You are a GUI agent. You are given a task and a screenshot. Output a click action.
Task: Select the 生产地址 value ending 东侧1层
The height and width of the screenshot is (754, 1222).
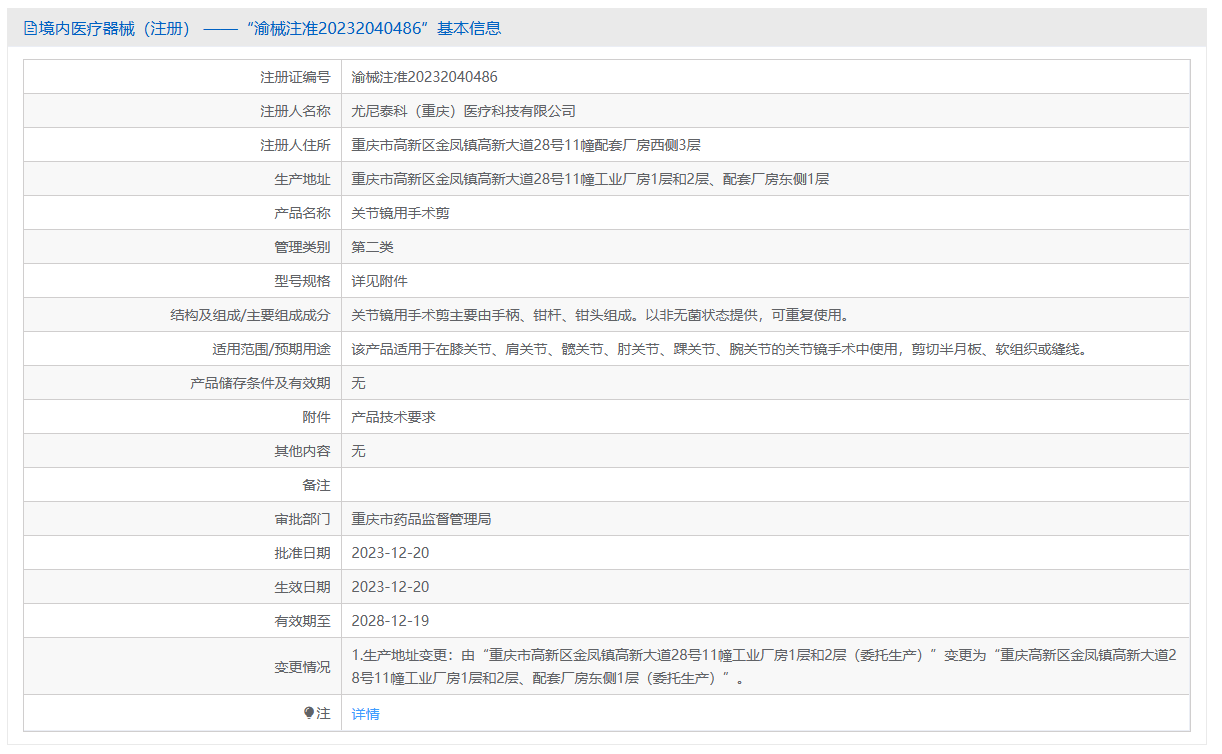pos(590,179)
